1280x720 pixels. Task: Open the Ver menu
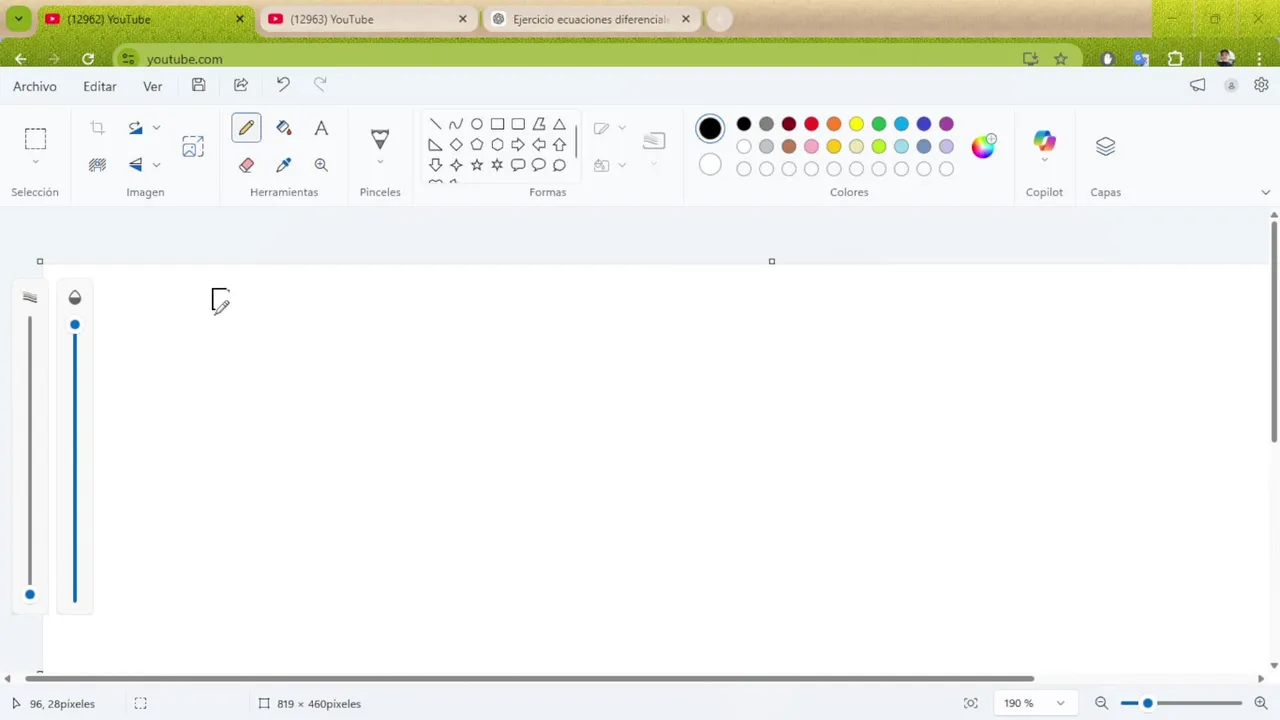153,87
